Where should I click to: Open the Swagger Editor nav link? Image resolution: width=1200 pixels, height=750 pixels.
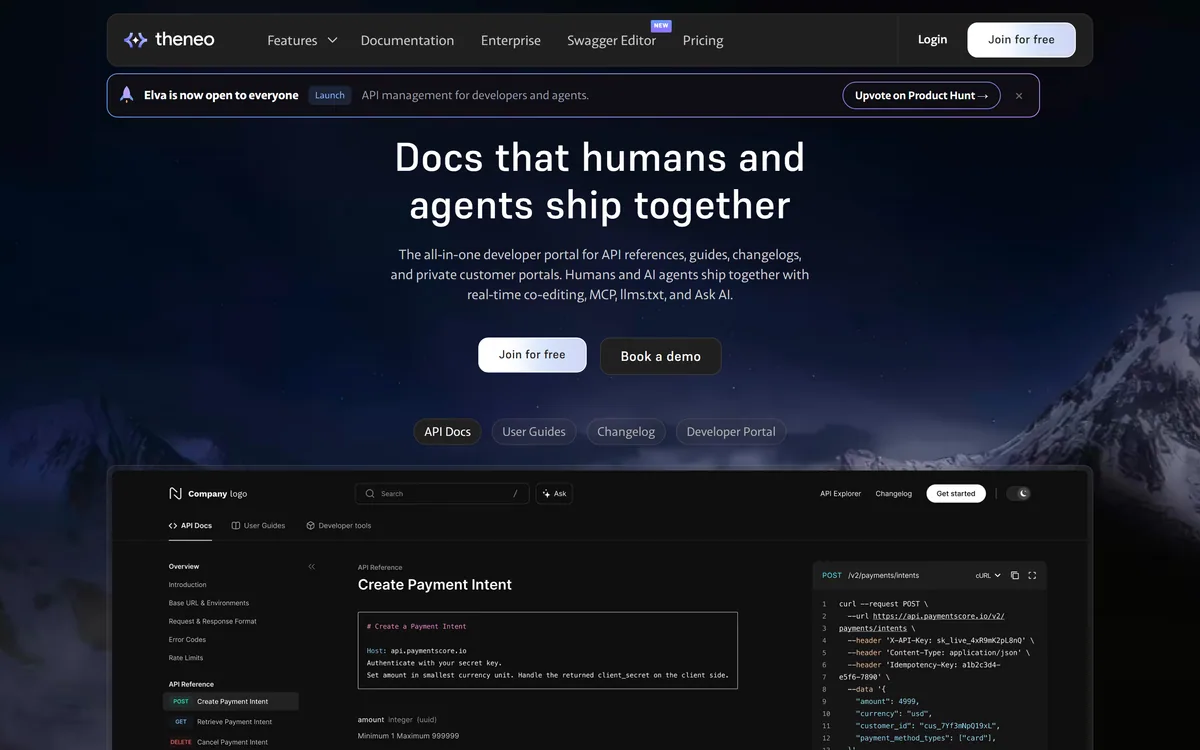(611, 41)
